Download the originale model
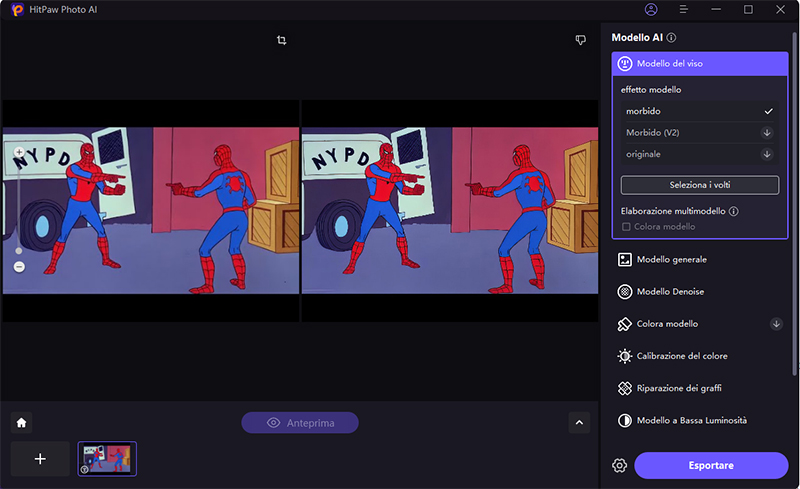This screenshot has width=800, height=489. [x=766, y=154]
